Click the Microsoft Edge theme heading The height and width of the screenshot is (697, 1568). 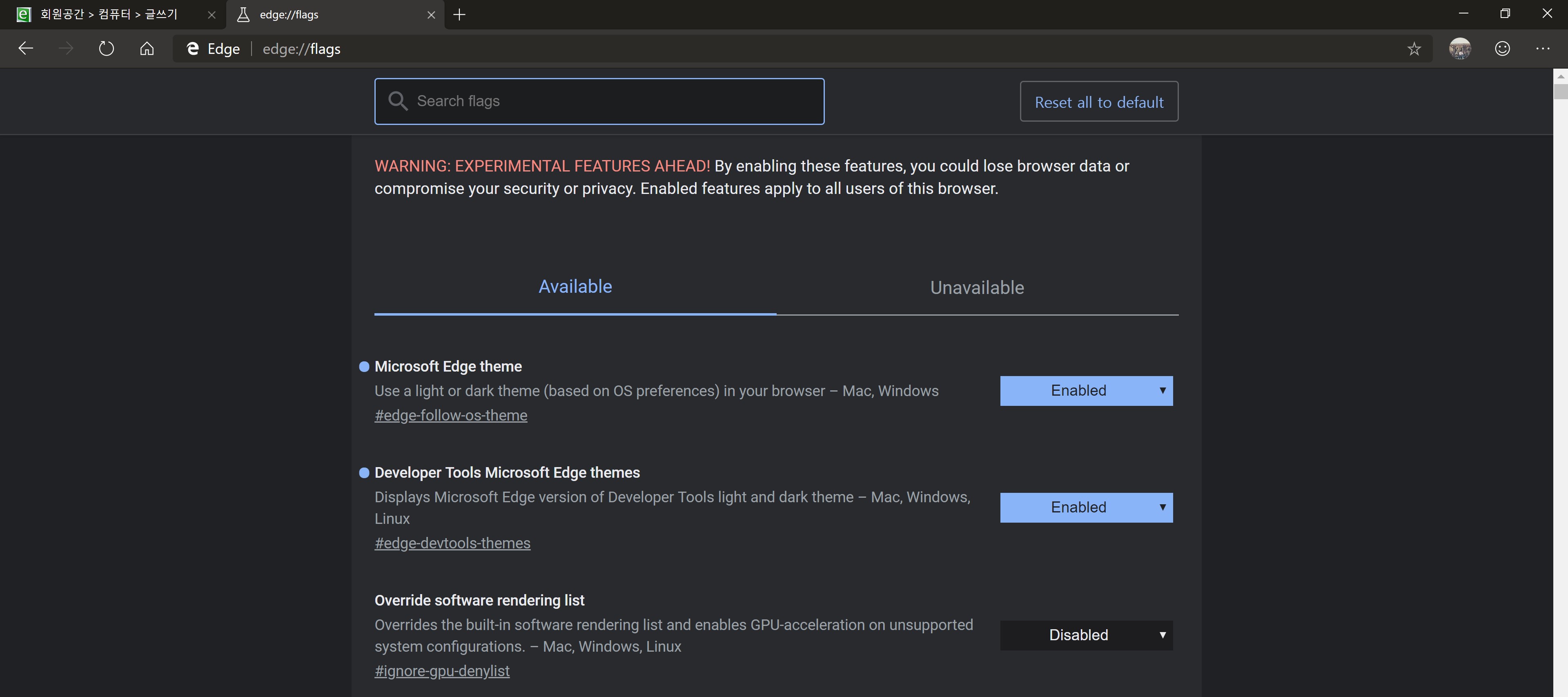pos(448,366)
